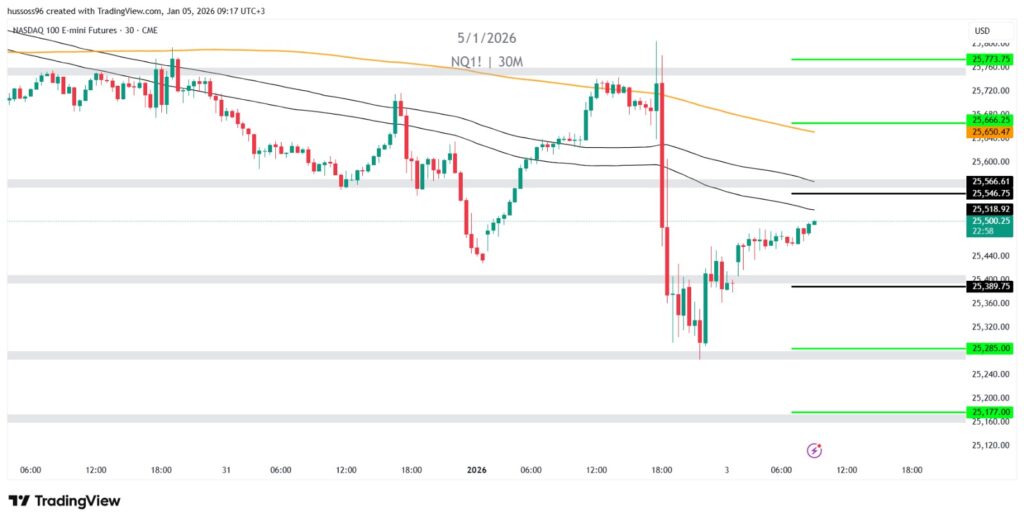
Task: Click the TradingView logo
Action: [x=64, y=500]
